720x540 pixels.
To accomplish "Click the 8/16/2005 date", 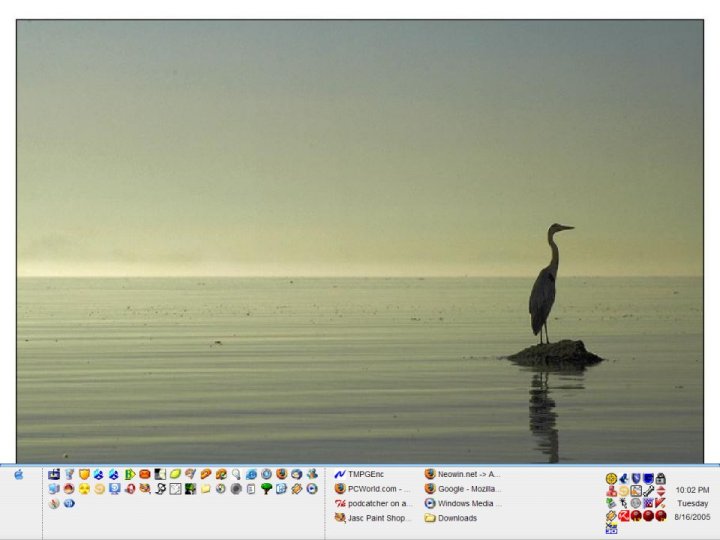I will click(692, 517).
